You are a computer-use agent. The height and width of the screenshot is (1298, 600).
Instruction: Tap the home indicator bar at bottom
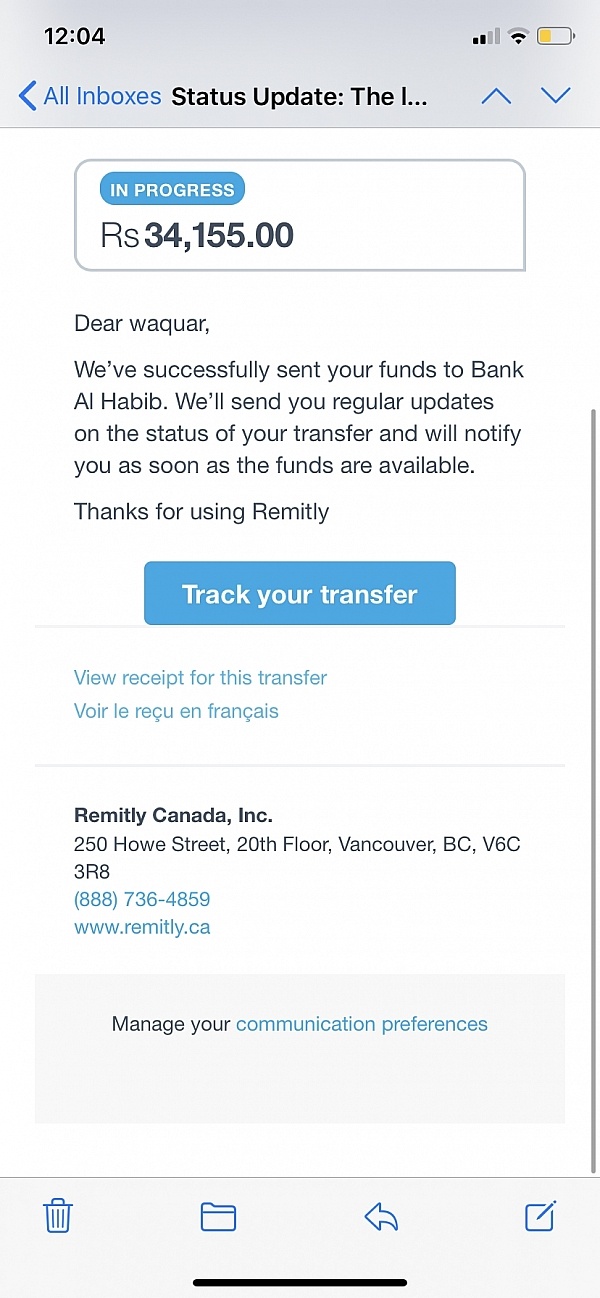pyautogui.click(x=300, y=1283)
